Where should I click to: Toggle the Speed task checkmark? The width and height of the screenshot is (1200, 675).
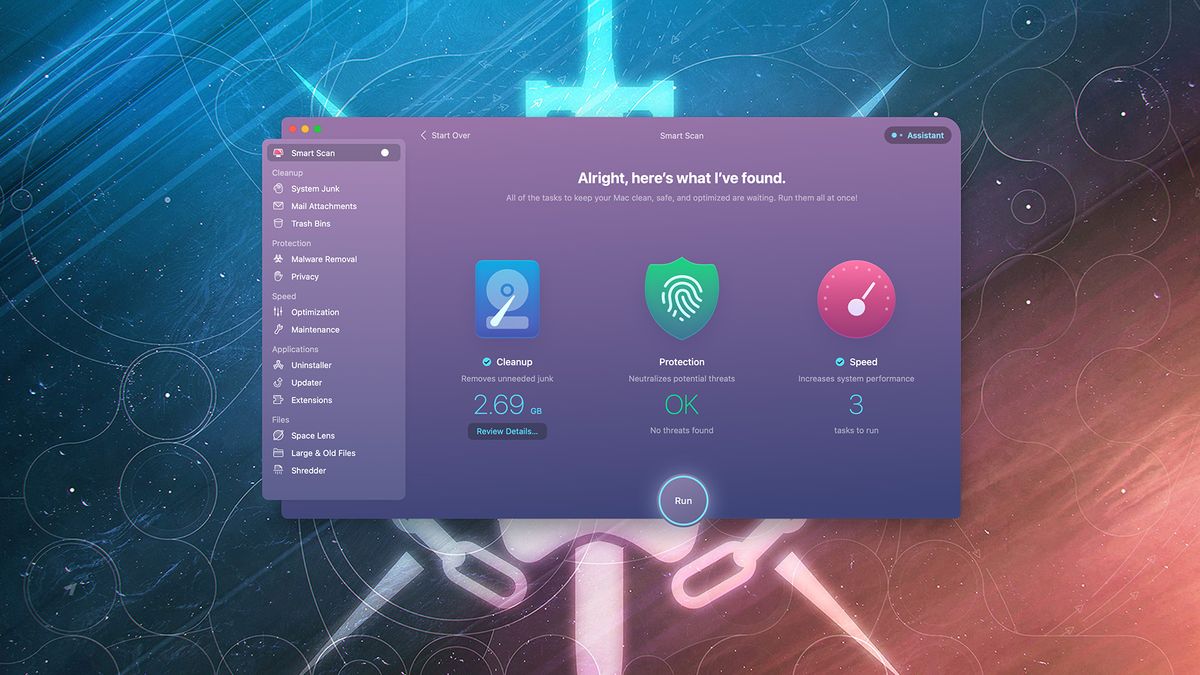click(838, 362)
